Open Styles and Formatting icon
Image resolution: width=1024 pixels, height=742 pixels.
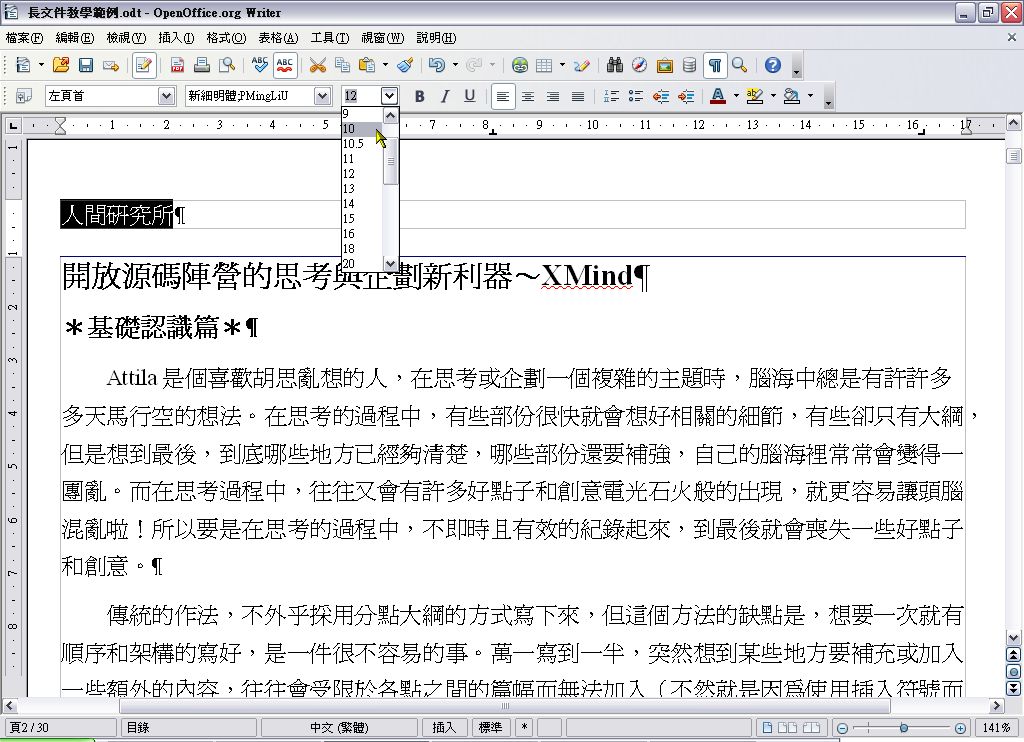click(24, 97)
